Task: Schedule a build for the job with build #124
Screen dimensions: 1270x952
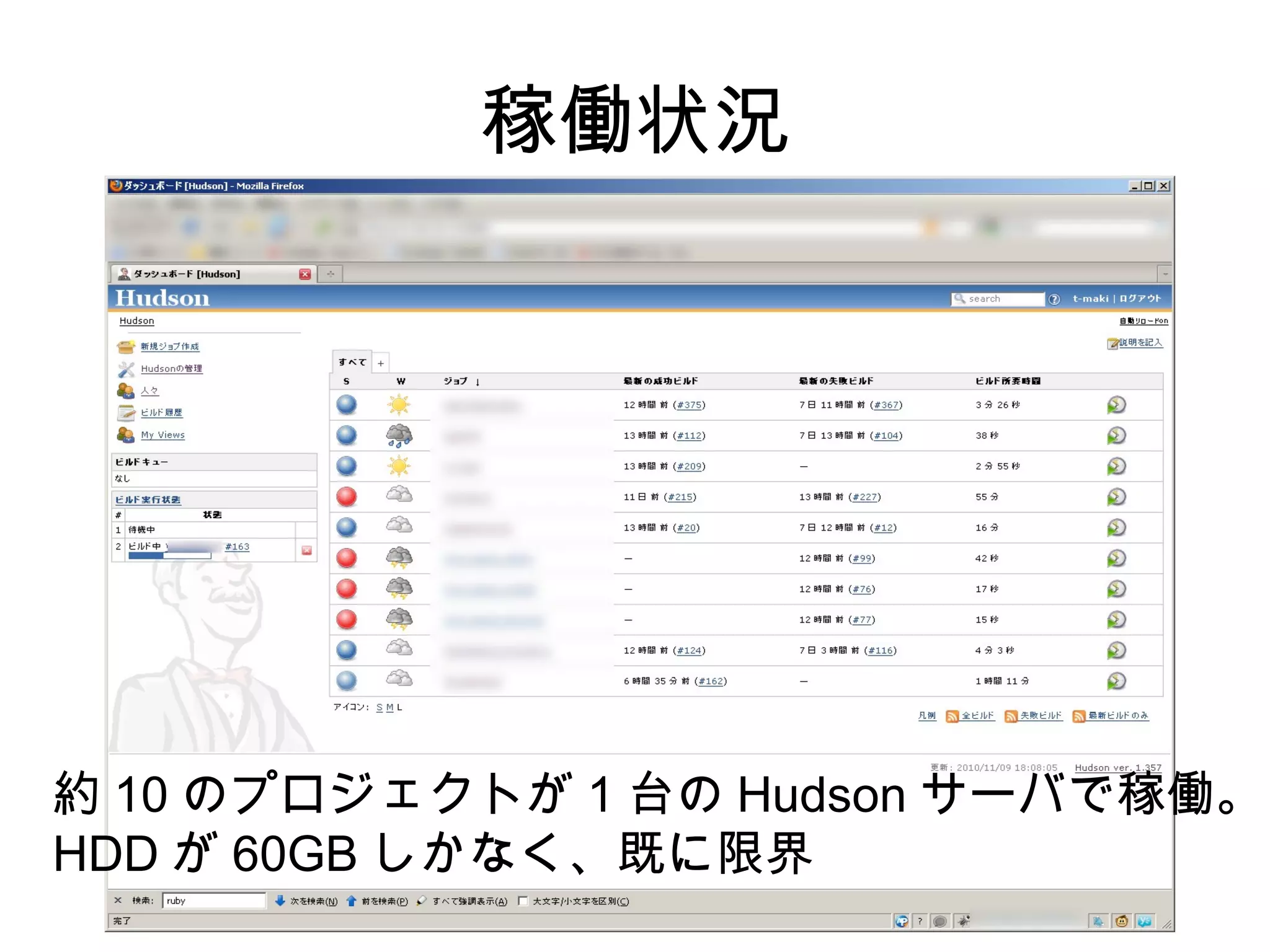Action: 1116,650
